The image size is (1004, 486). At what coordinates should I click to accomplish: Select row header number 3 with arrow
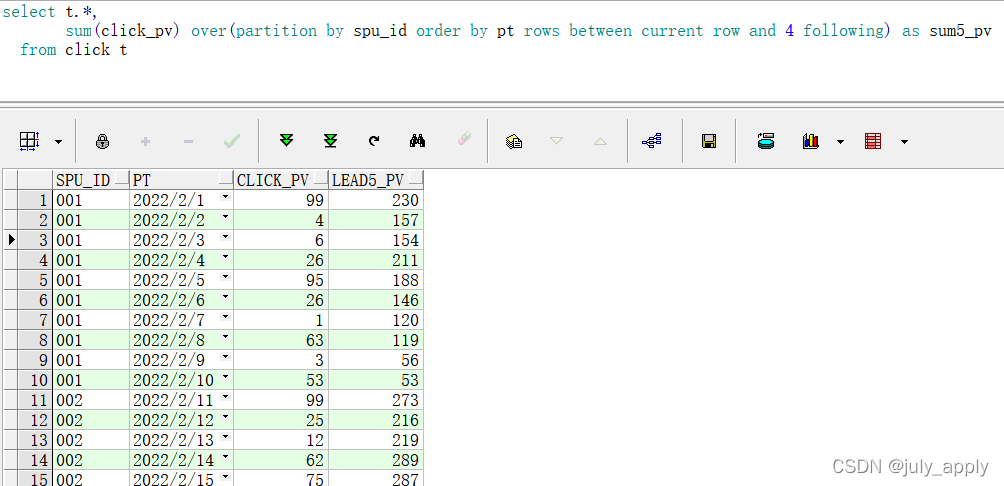35,240
